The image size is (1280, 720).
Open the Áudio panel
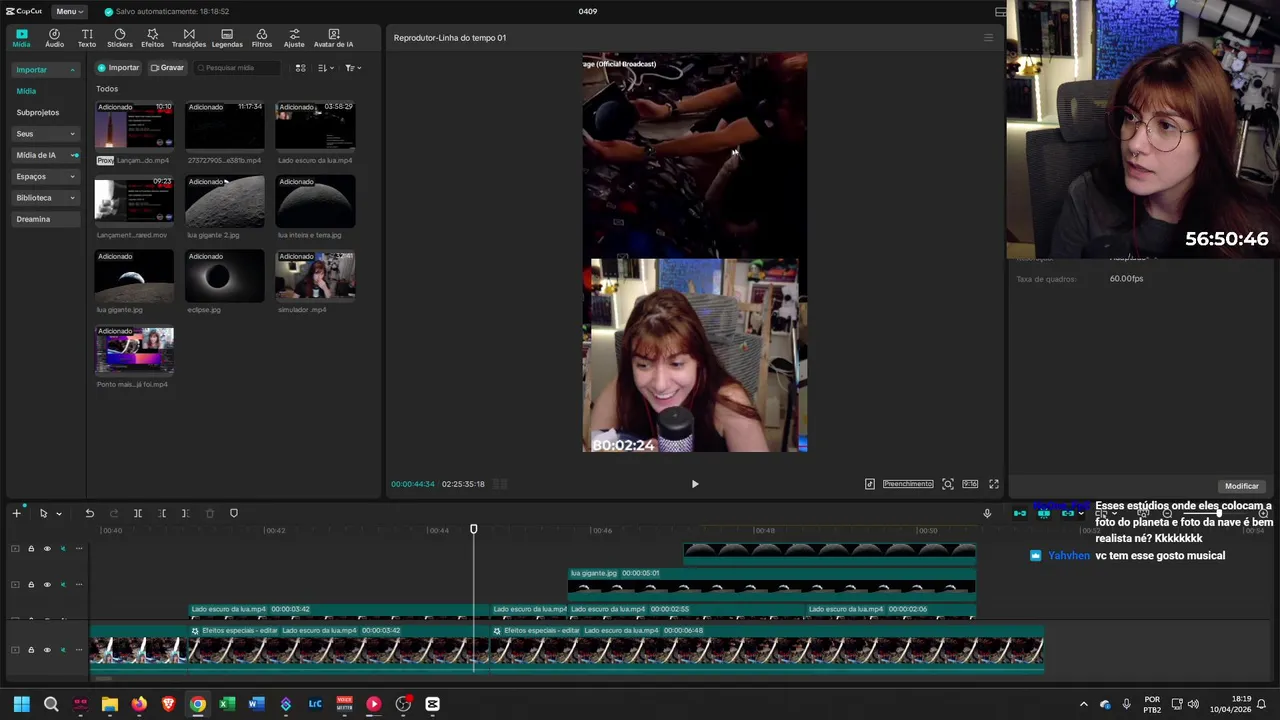(54, 38)
